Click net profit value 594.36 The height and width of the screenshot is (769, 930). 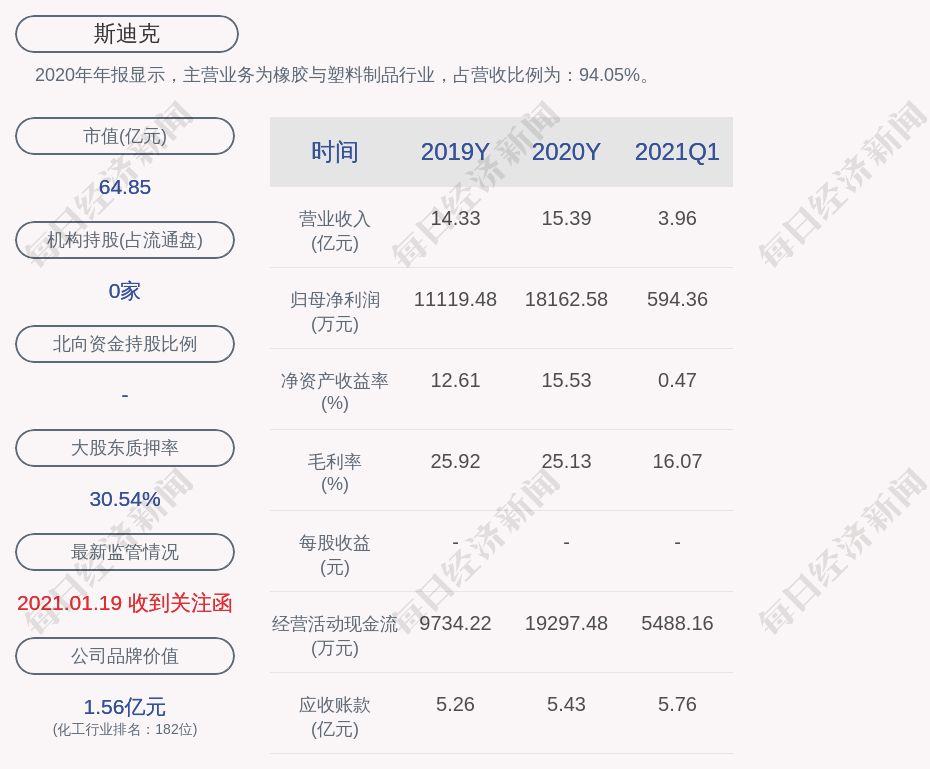tap(677, 299)
